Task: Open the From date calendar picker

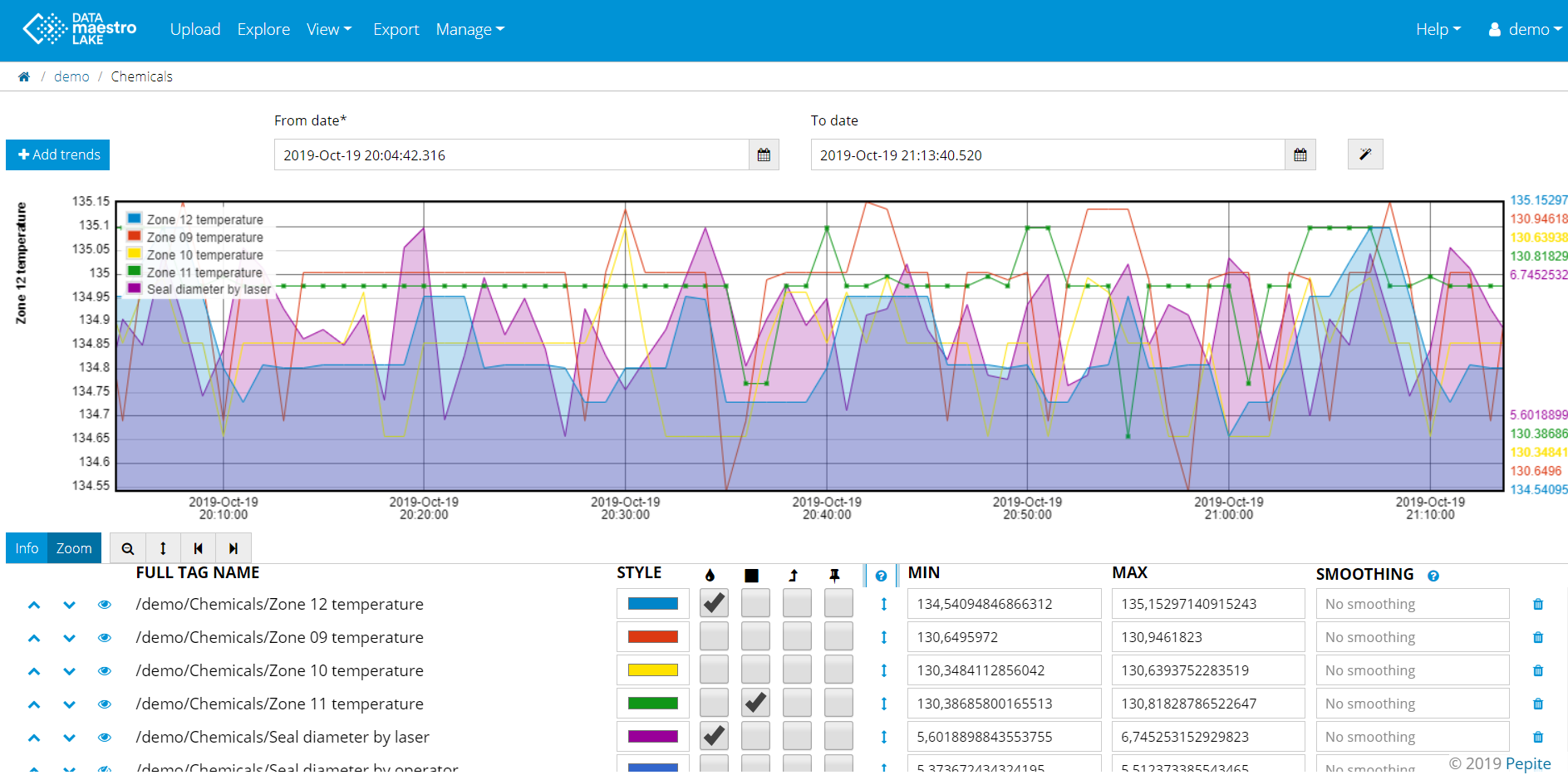Action: 764,155
